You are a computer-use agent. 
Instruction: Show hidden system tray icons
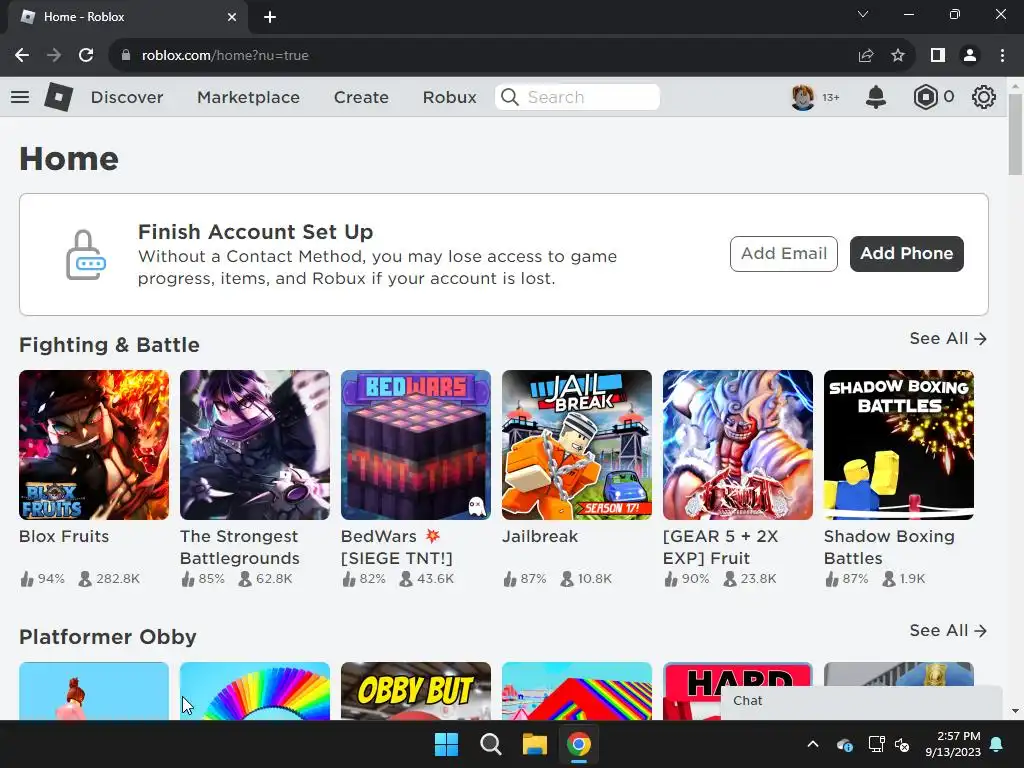coord(813,744)
